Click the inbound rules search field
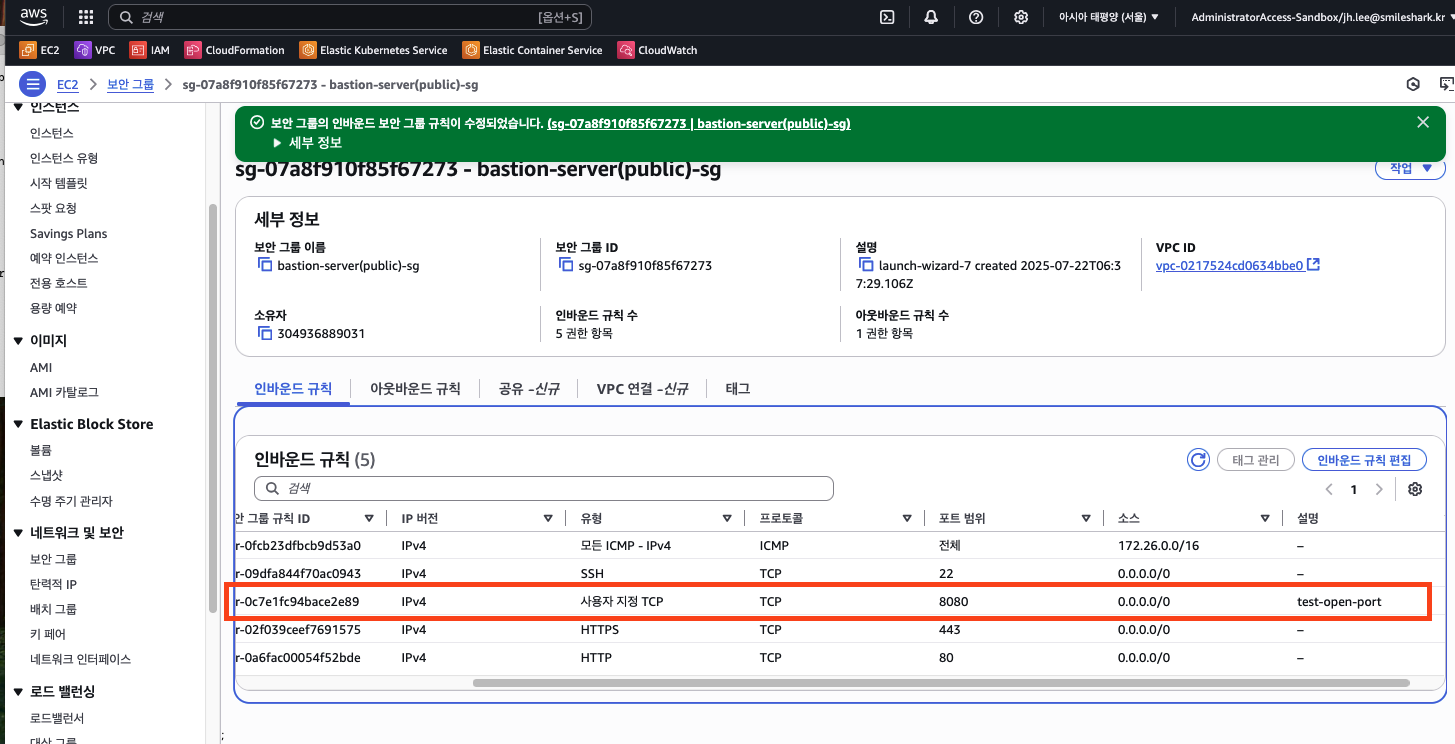The height and width of the screenshot is (744, 1455). click(544, 488)
